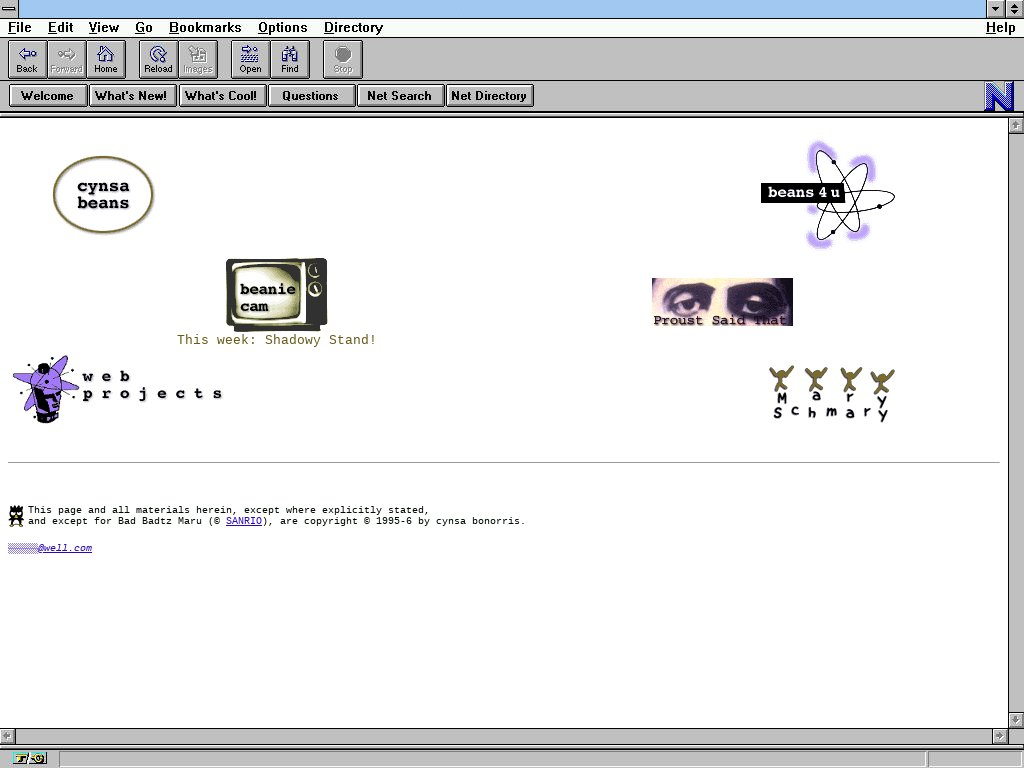This screenshot has width=1024, height=768.
Task: Click the horizontal scrollbar right arrow
Action: 998,736
